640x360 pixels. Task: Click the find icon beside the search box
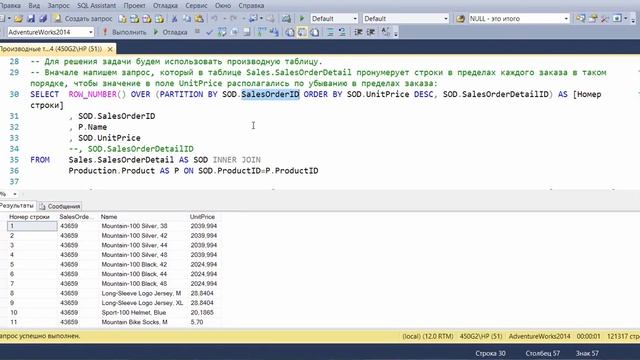pos(460,19)
